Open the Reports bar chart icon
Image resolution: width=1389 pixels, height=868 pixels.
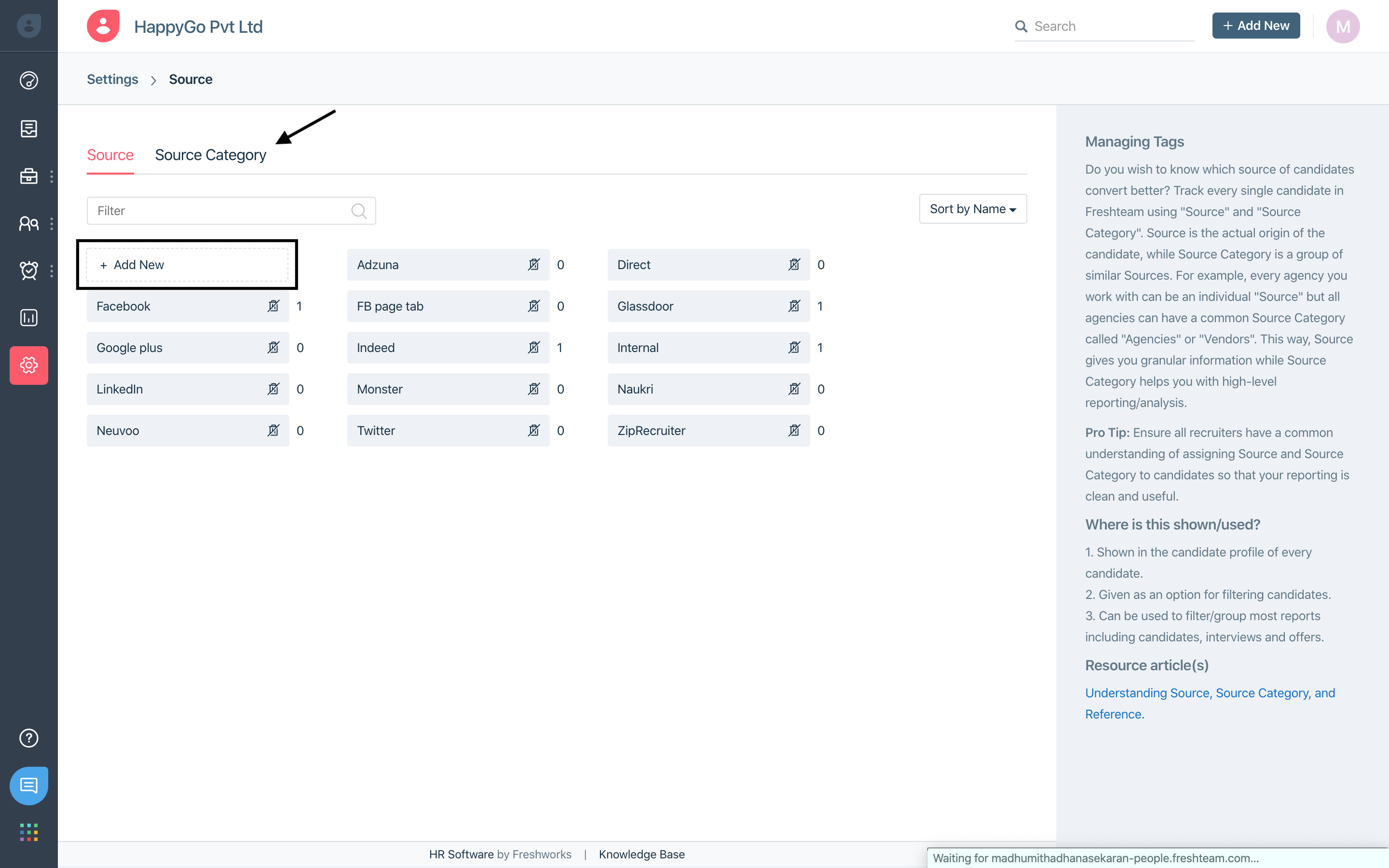[x=29, y=317]
